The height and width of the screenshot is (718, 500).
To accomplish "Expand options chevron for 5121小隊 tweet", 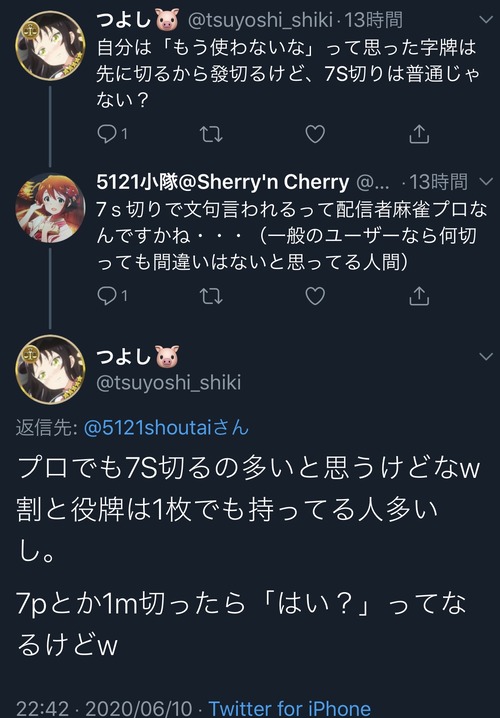I will click(x=485, y=182).
